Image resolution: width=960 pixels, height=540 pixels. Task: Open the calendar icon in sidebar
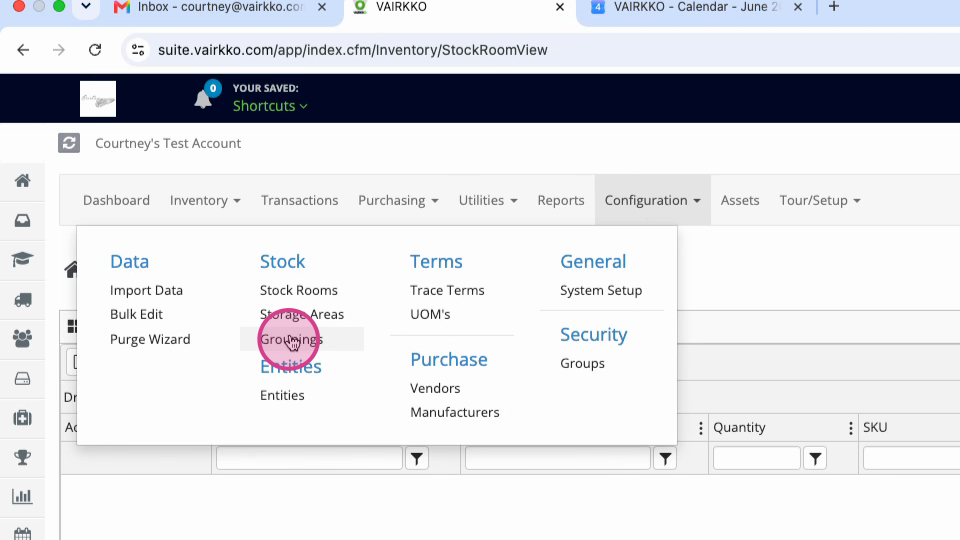pyautogui.click(x=23, y=534)
